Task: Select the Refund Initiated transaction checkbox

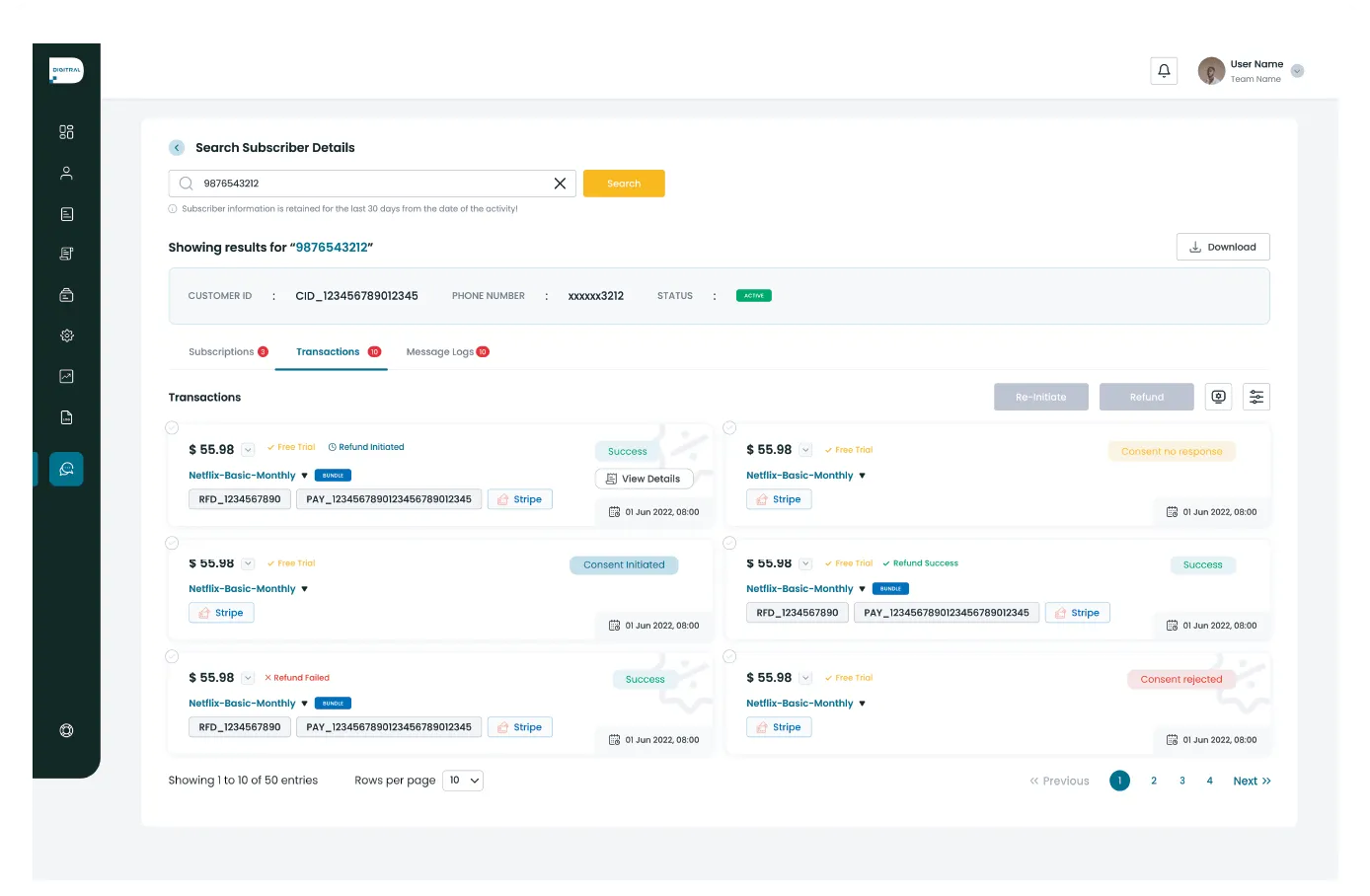Action: [172, 428]
